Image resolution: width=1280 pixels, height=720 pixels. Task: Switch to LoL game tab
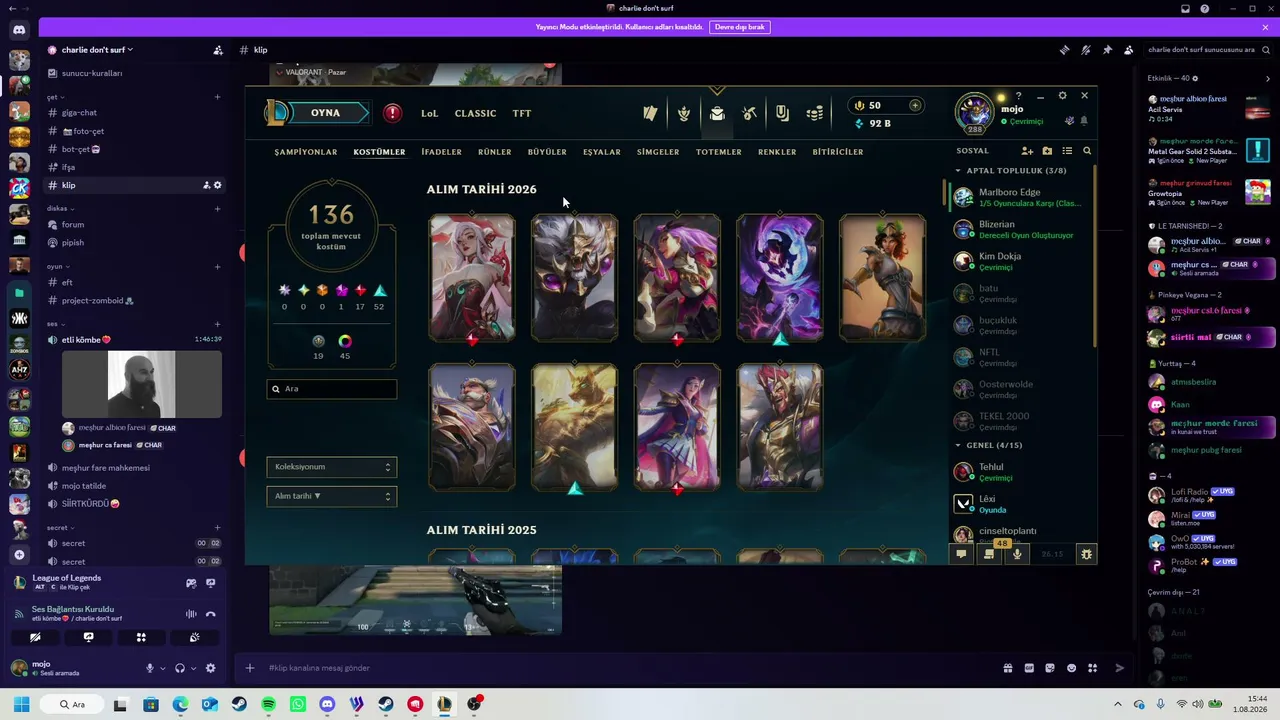pos(429,113)
